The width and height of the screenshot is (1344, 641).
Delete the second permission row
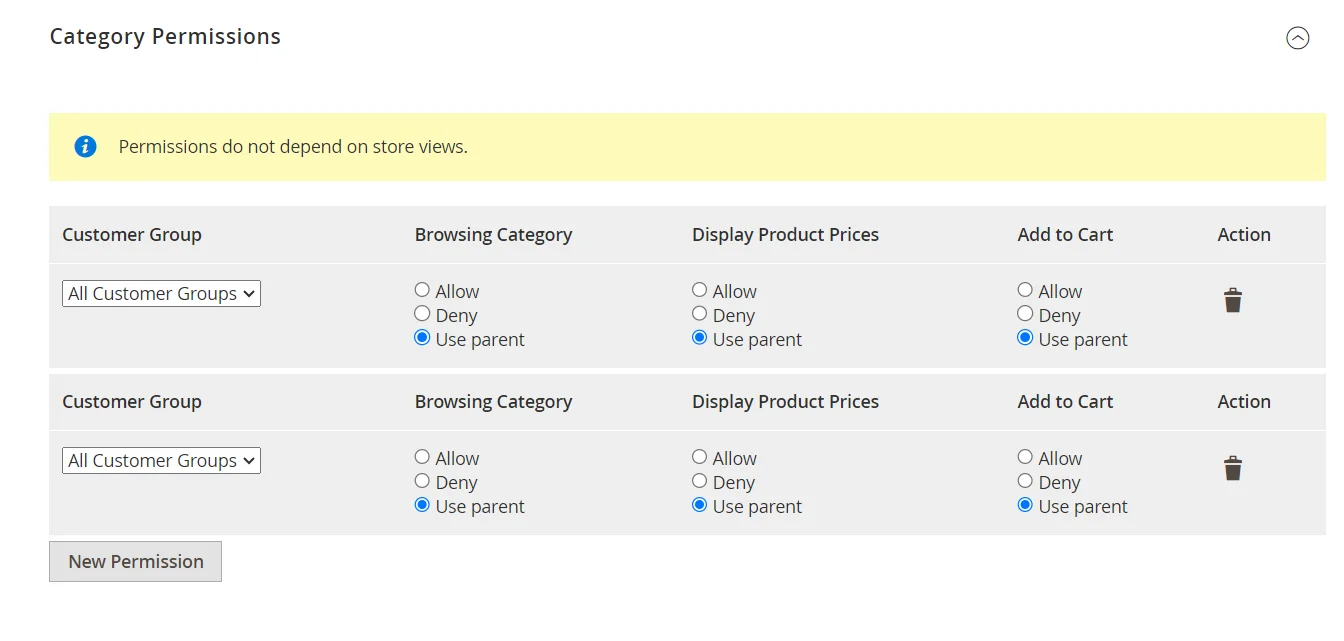pos(1232,467)
